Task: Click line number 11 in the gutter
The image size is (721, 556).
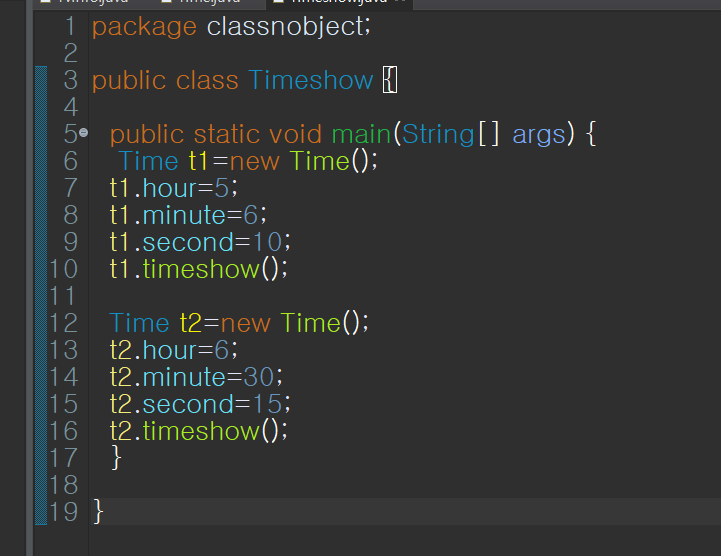Action: pos(63,296)
